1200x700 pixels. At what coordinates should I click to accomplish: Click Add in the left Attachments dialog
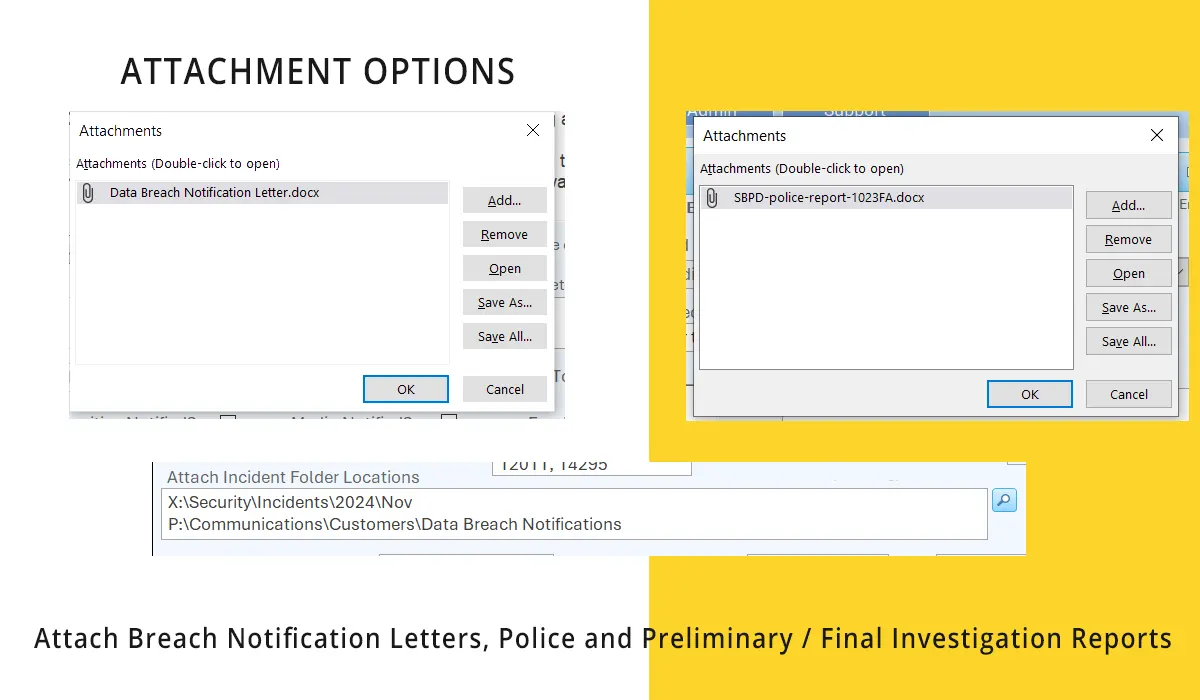[504, 200]
